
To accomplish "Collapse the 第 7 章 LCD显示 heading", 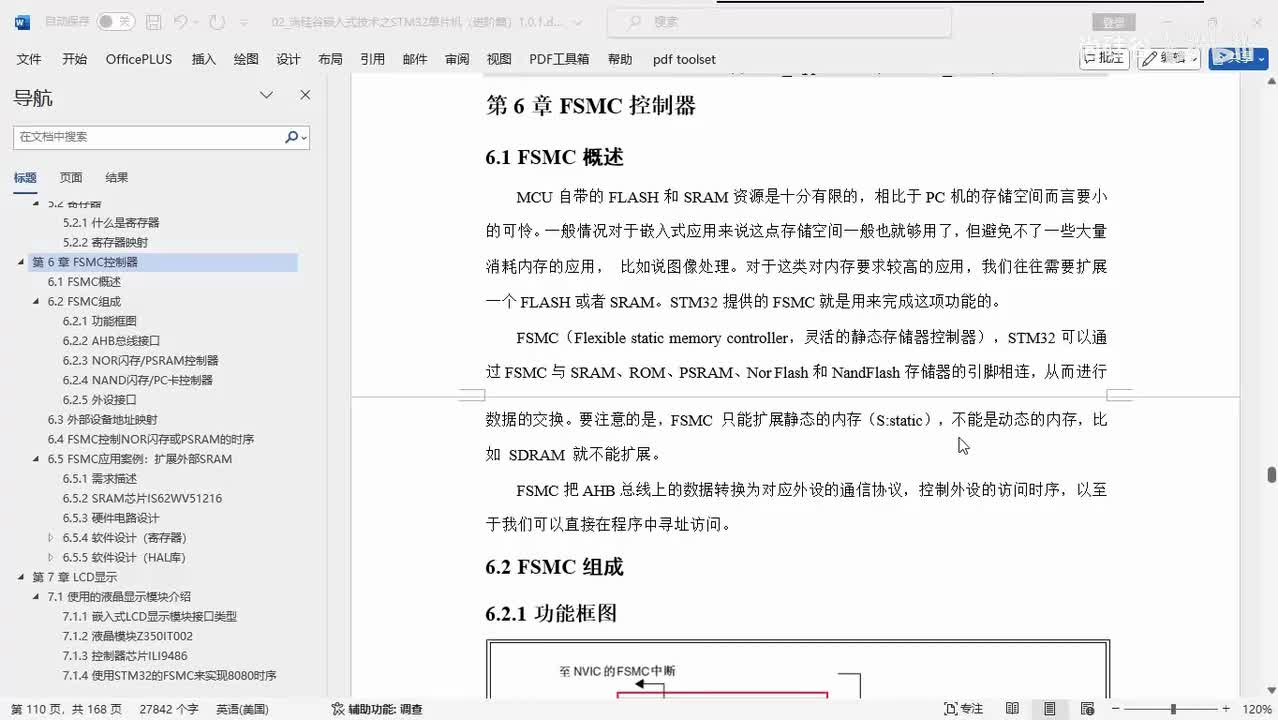I will coord(21,577).
